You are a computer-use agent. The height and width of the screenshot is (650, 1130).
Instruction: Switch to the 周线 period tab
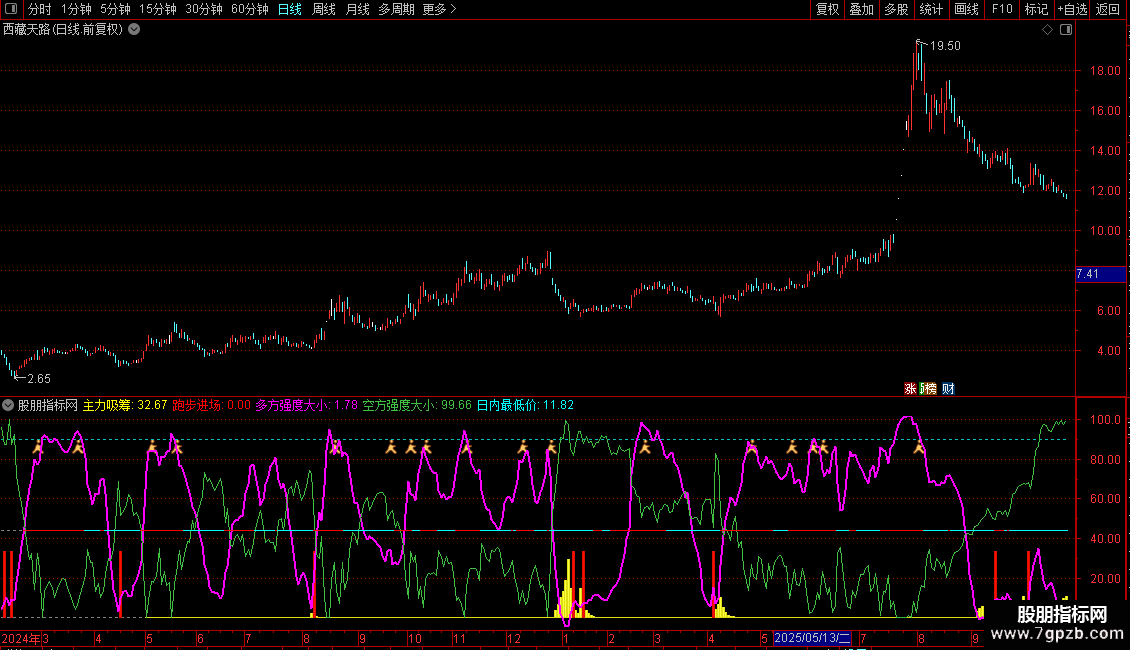pos(323,10)
